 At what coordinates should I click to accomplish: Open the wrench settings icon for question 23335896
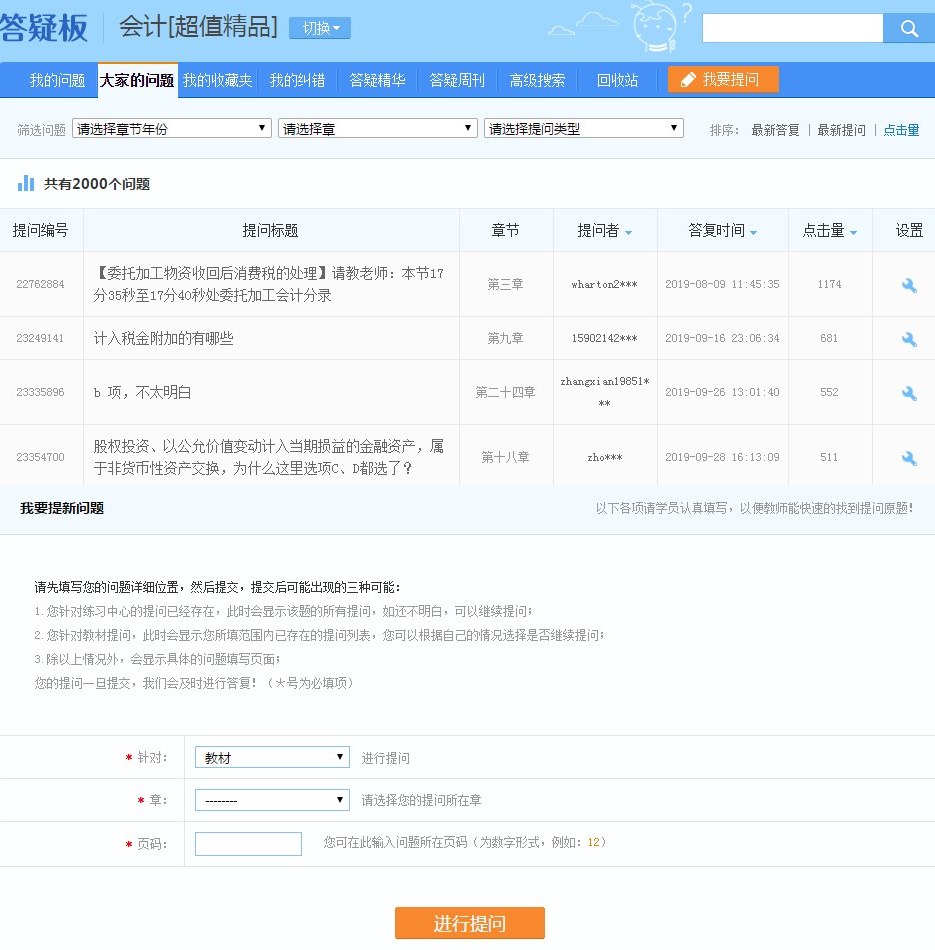click(908, 394)
